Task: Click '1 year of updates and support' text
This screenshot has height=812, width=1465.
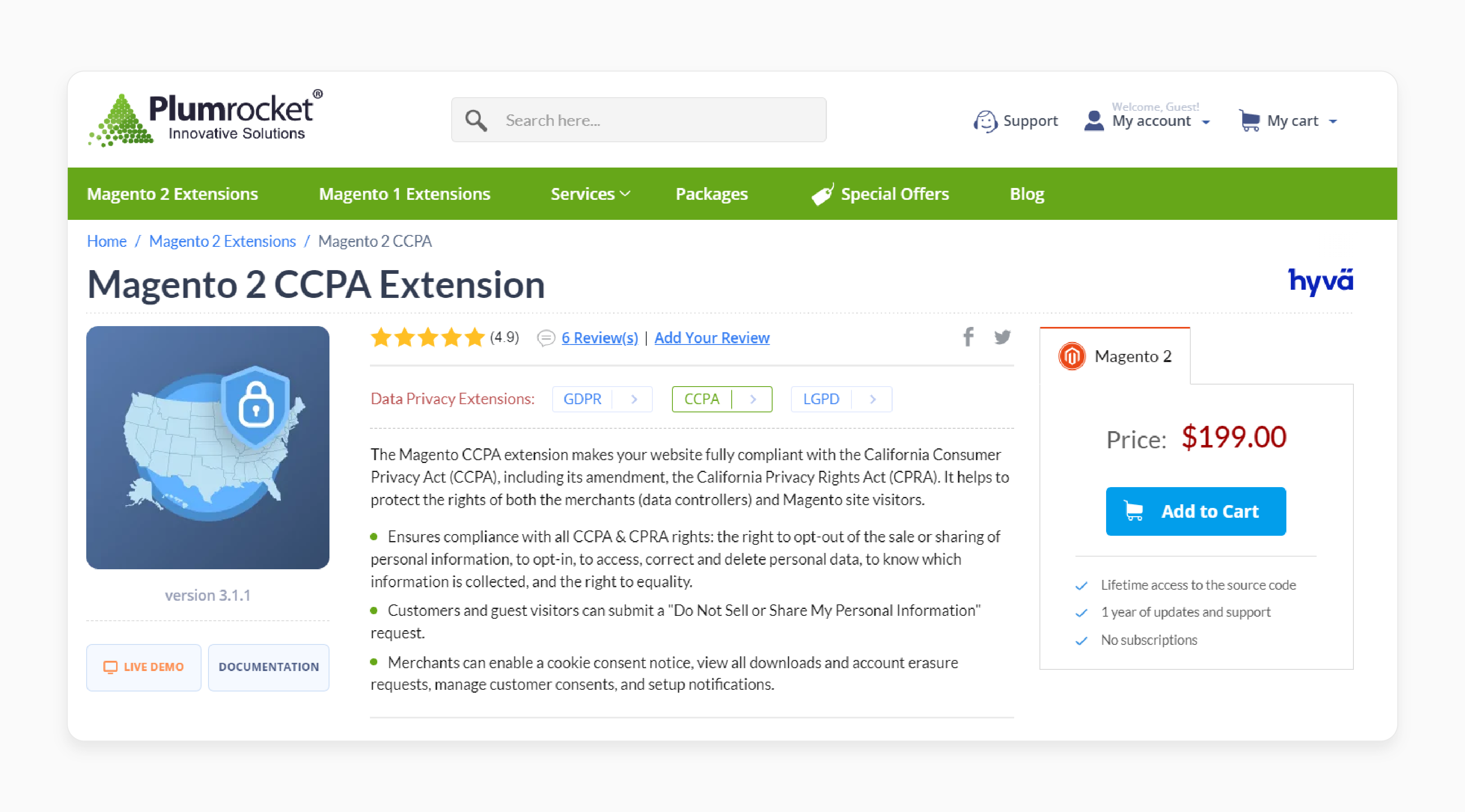Action: tap(1185, 613)
